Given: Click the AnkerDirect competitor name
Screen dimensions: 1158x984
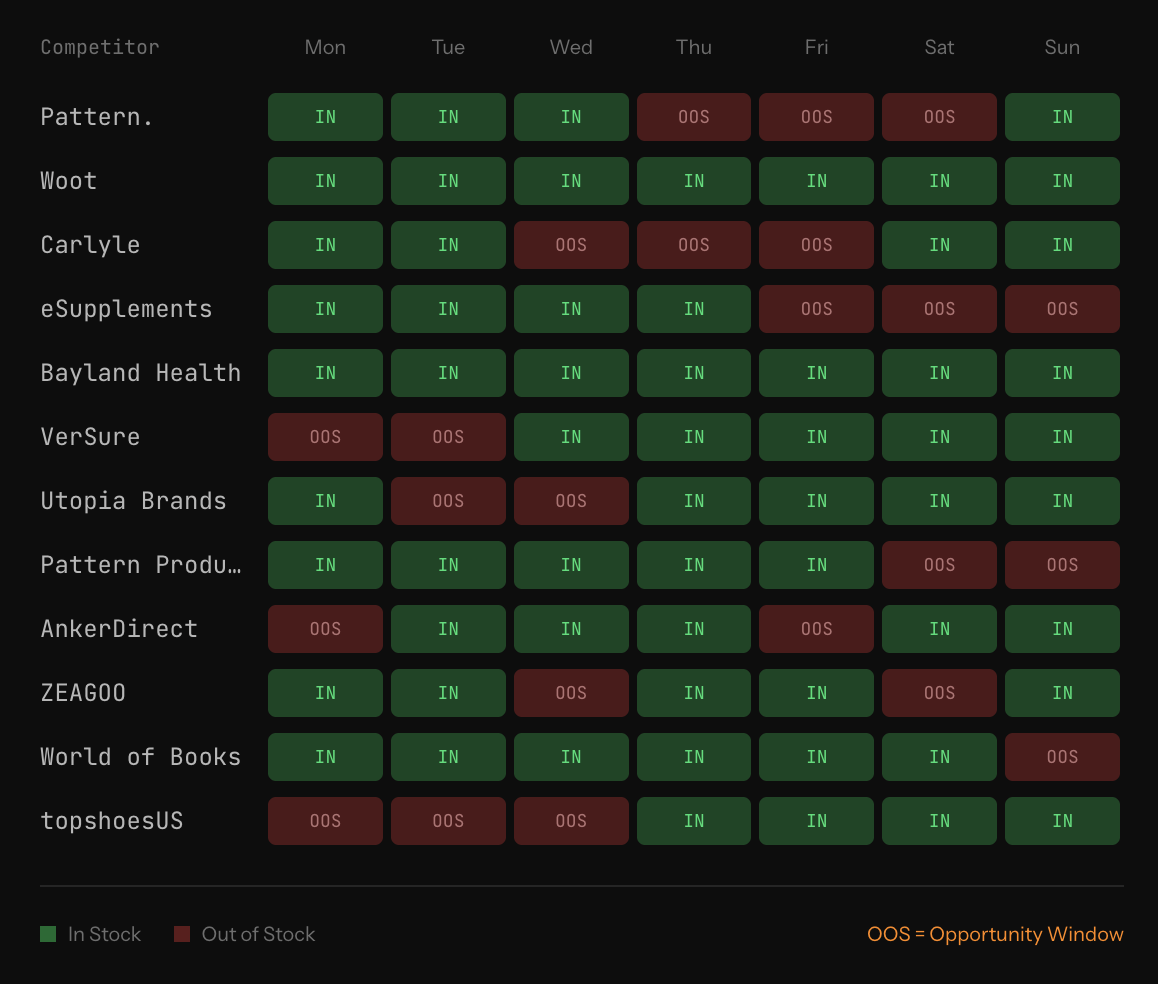Looking at the screenshot, I should click(x=119, y=629).
